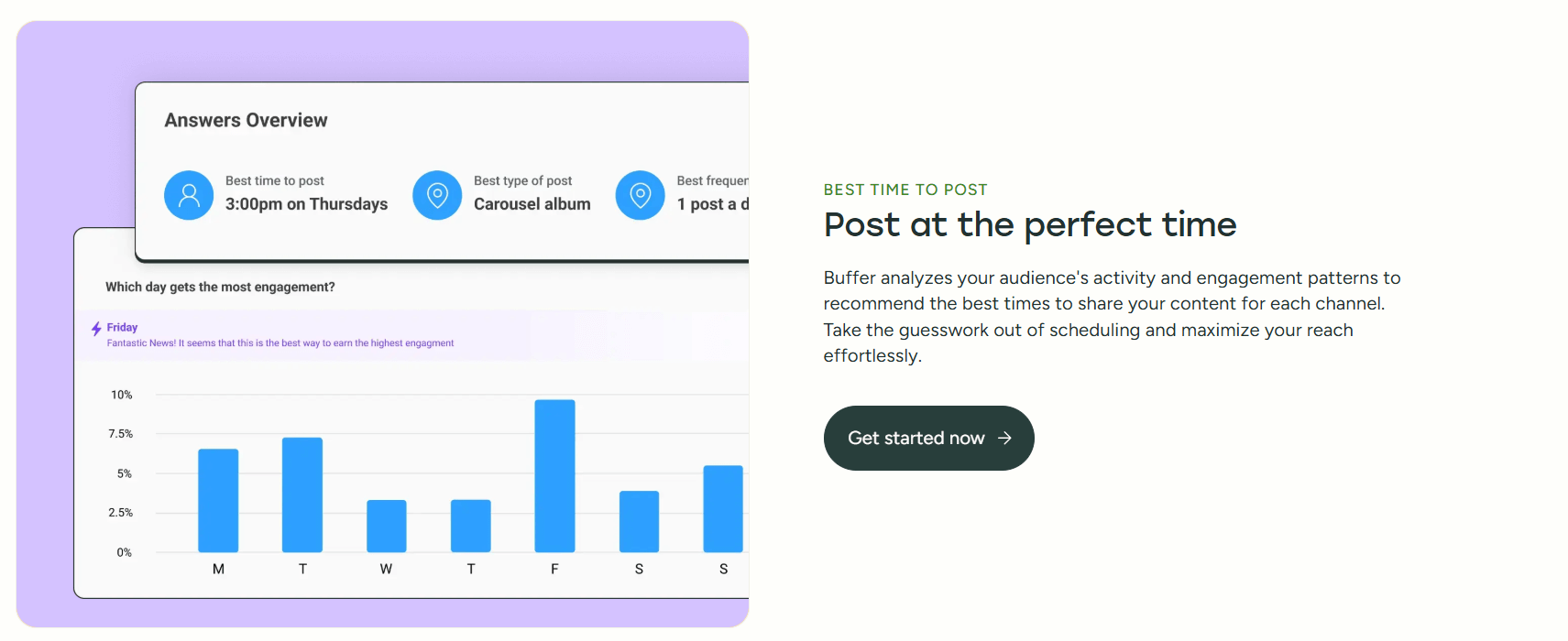Click the person icon beside Best time to post
The height and width of the screenshot is (641, 1568).
tap(189, 195)
